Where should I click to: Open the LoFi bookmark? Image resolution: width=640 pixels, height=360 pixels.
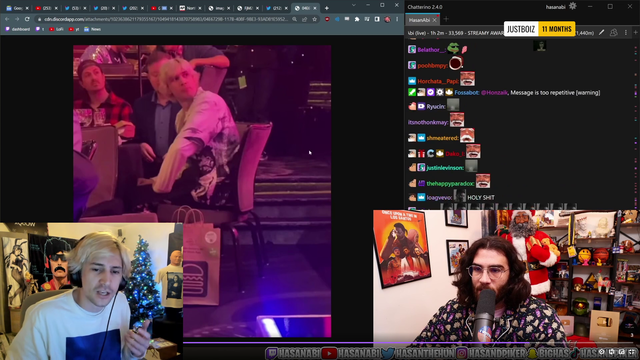[x=56, y=29]
